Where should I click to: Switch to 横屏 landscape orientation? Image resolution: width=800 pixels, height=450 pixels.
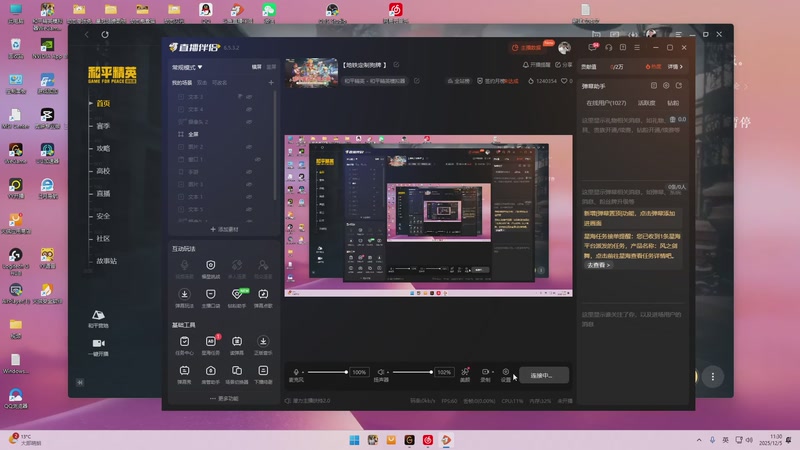click(257, 67)
